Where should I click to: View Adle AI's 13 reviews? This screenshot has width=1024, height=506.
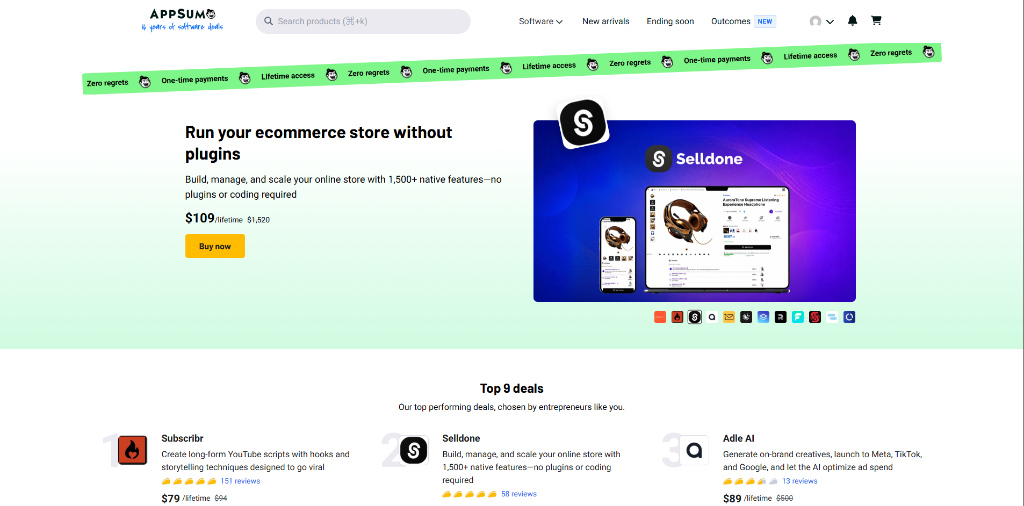[x=799, y=481]
